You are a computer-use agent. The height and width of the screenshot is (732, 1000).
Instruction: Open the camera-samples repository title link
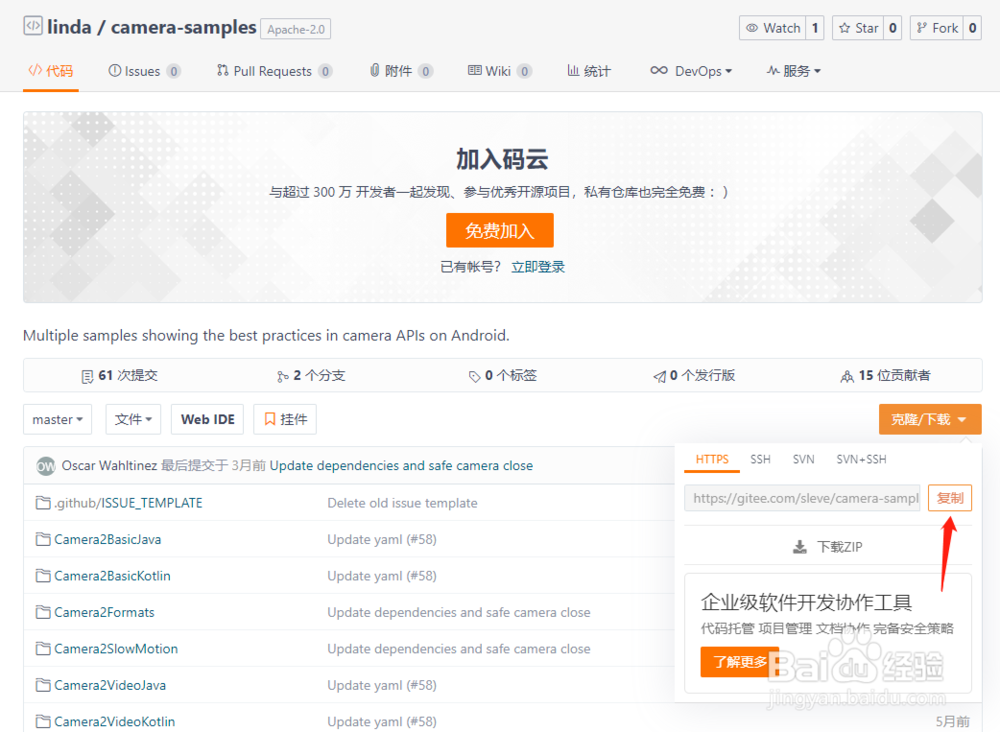[x=184, y=27]
